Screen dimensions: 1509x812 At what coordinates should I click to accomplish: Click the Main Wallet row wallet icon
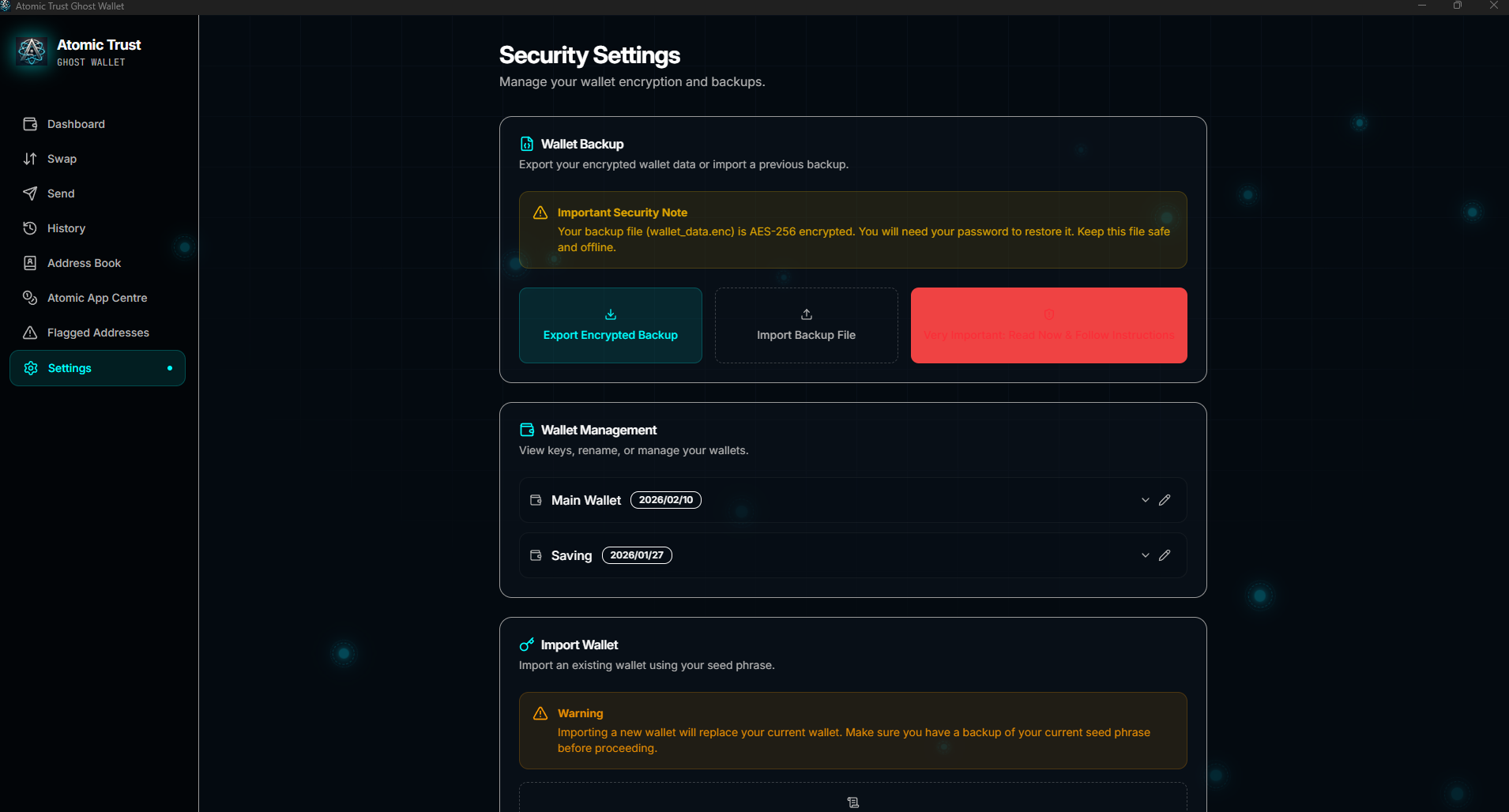536,500
